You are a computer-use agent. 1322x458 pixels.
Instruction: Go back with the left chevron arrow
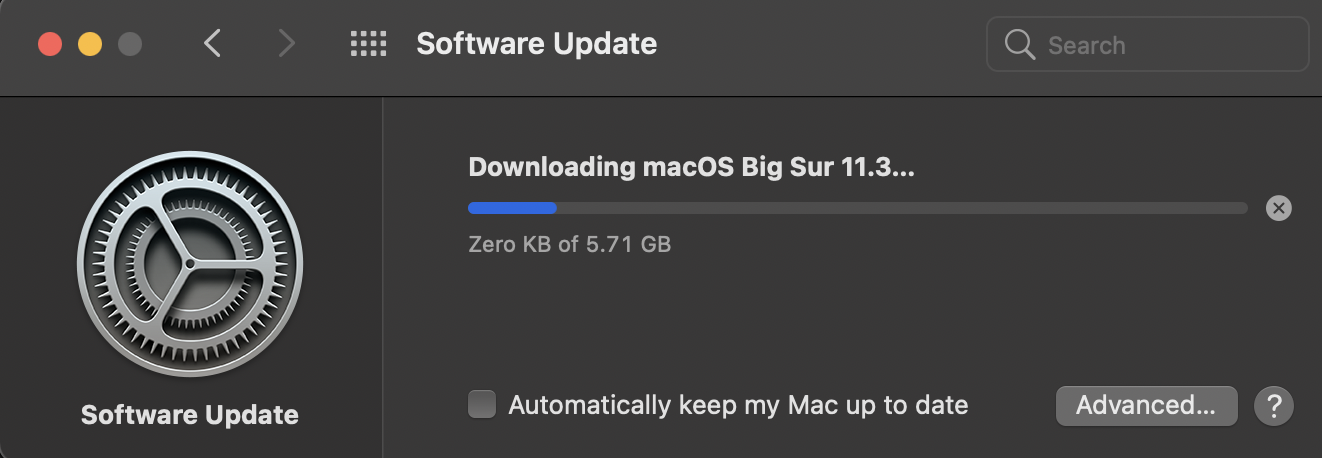pos(211,44)
